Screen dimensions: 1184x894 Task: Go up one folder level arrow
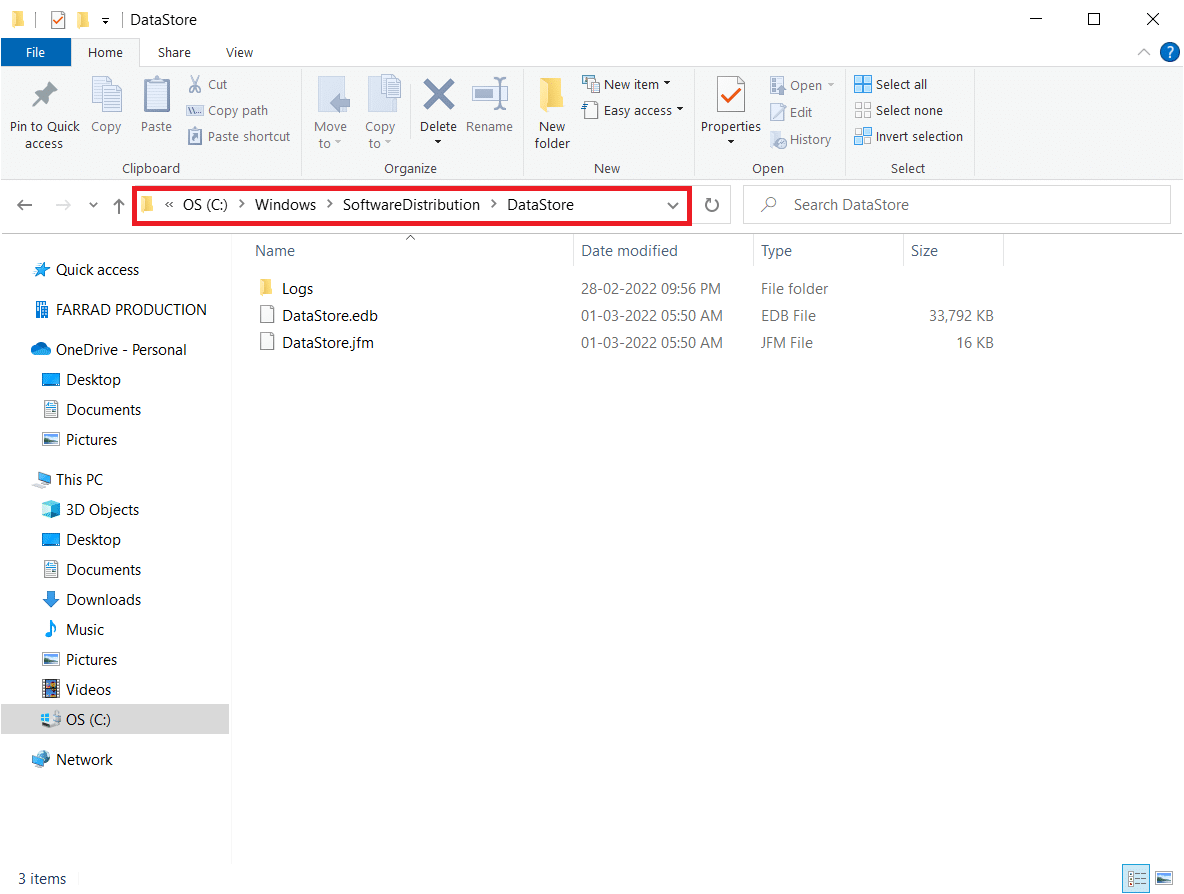click(x=119, y=205)
